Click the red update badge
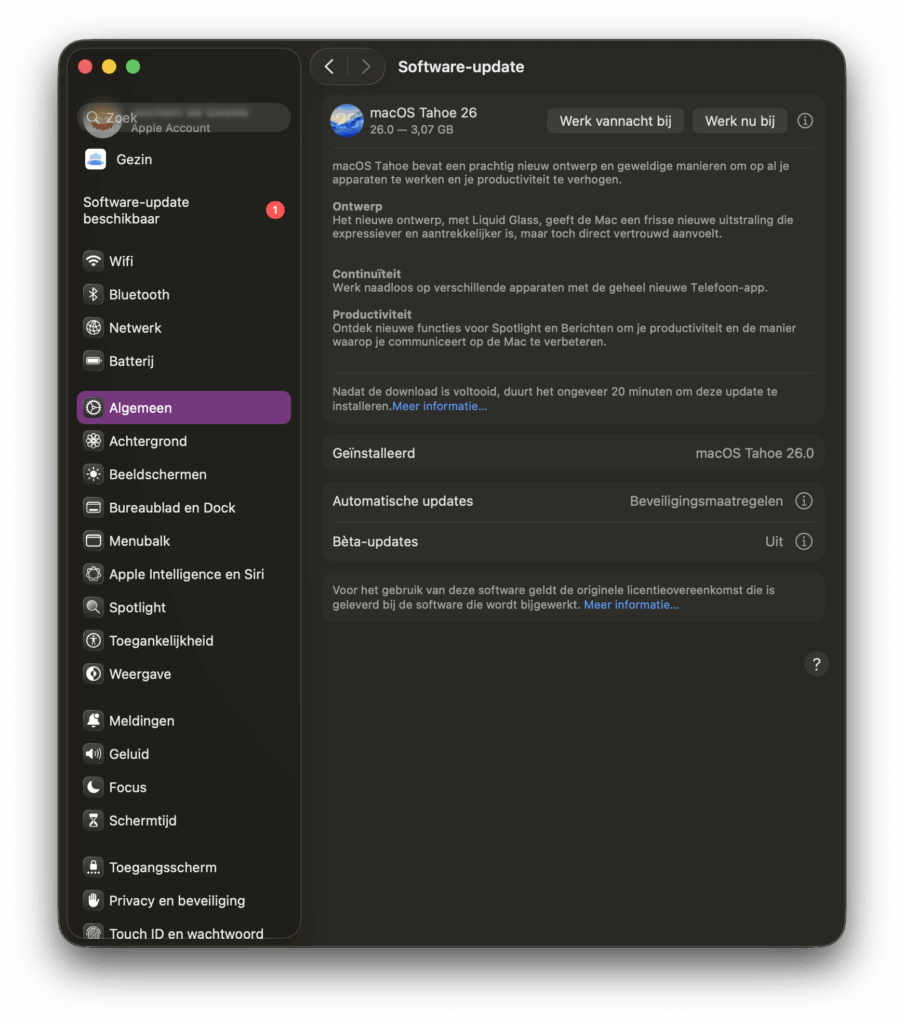 pos(275,210)
